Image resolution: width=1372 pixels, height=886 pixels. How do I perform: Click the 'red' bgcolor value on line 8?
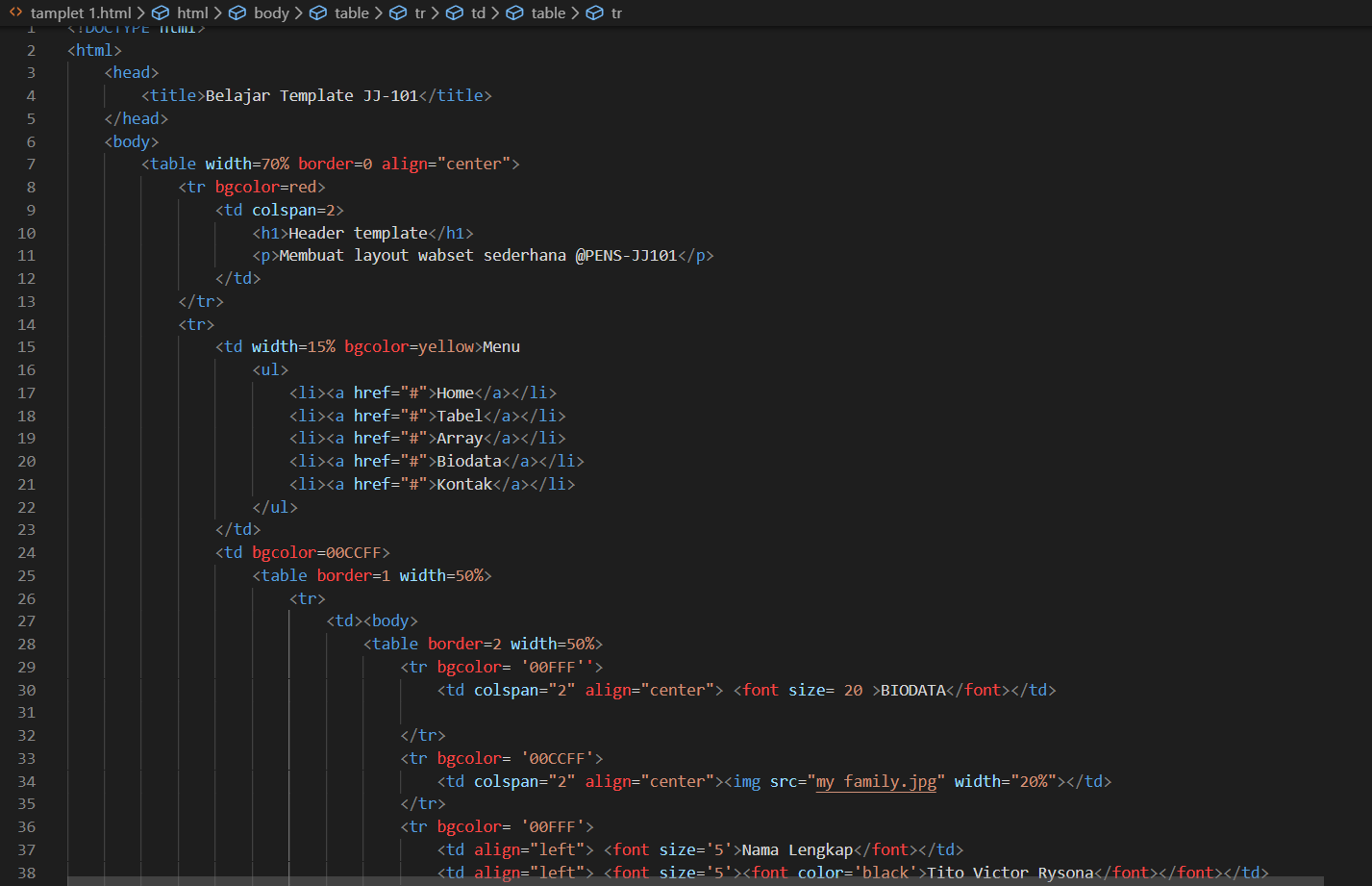[303, 188]
